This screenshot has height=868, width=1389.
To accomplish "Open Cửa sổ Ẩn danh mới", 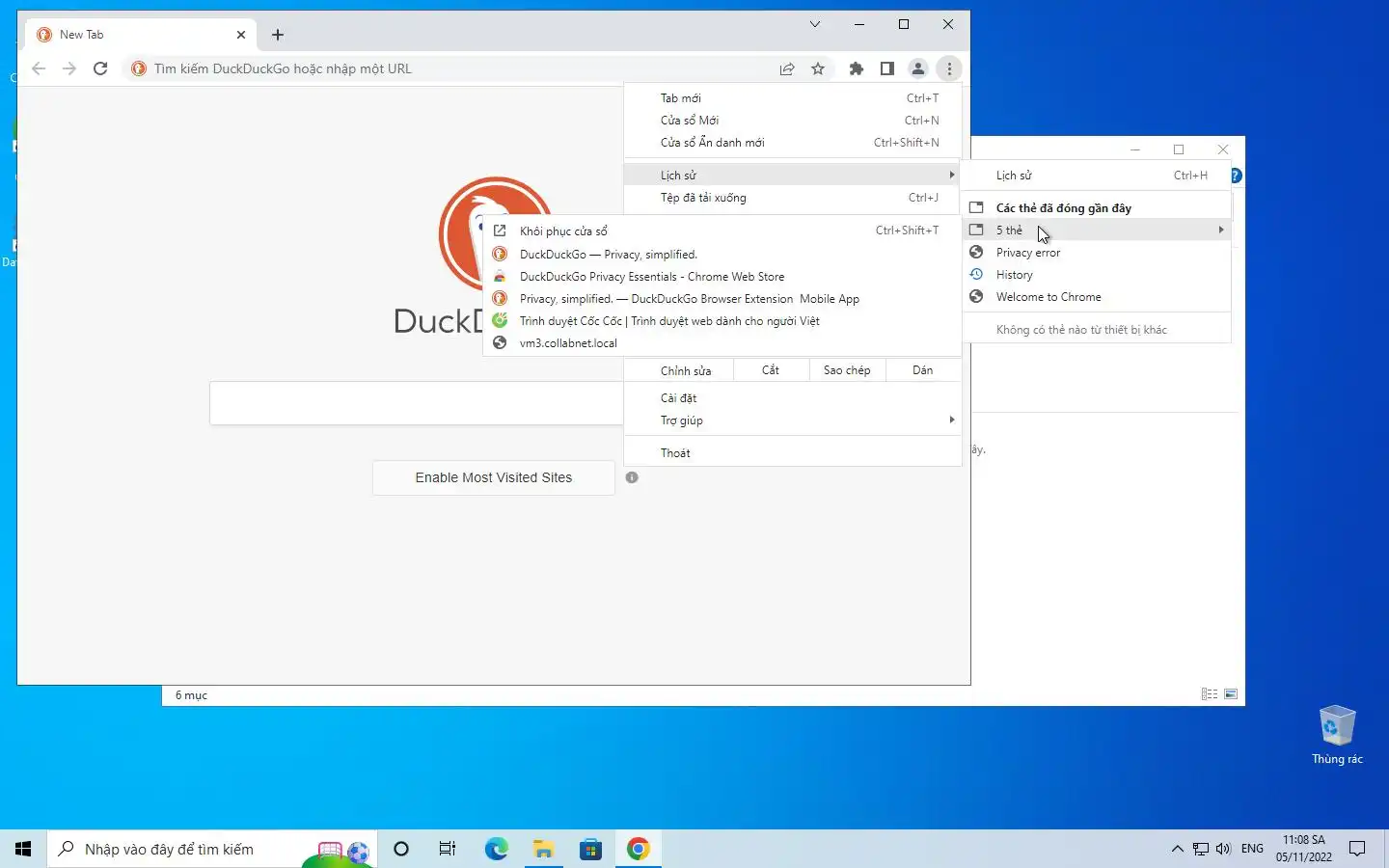I will coord(793,142).
